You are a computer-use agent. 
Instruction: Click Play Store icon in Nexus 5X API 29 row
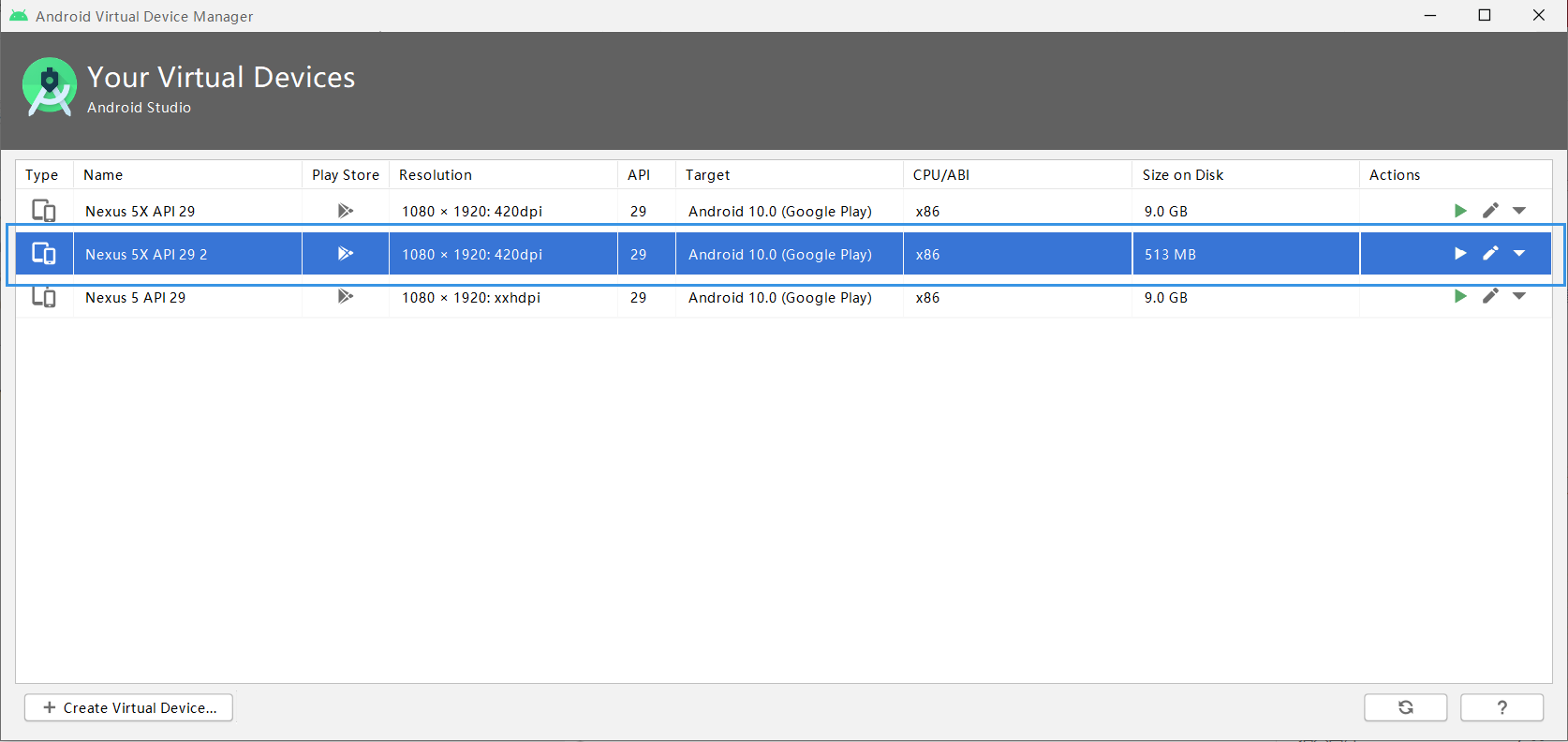(x=346, y=211)
